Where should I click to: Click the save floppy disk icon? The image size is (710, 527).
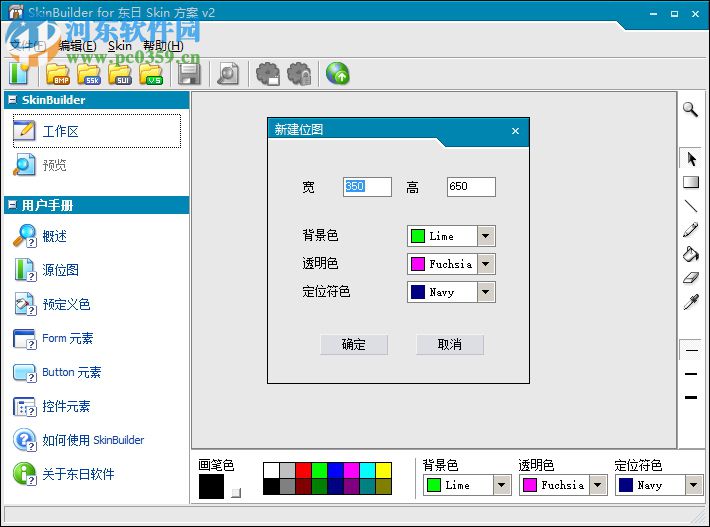pyautogui.click(x=189, y=74)
